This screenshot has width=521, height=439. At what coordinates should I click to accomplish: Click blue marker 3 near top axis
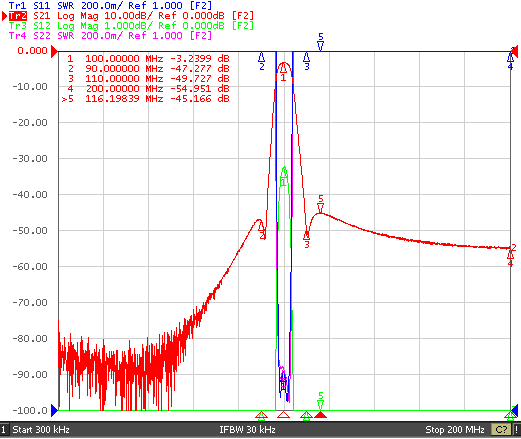click(306, 61)
